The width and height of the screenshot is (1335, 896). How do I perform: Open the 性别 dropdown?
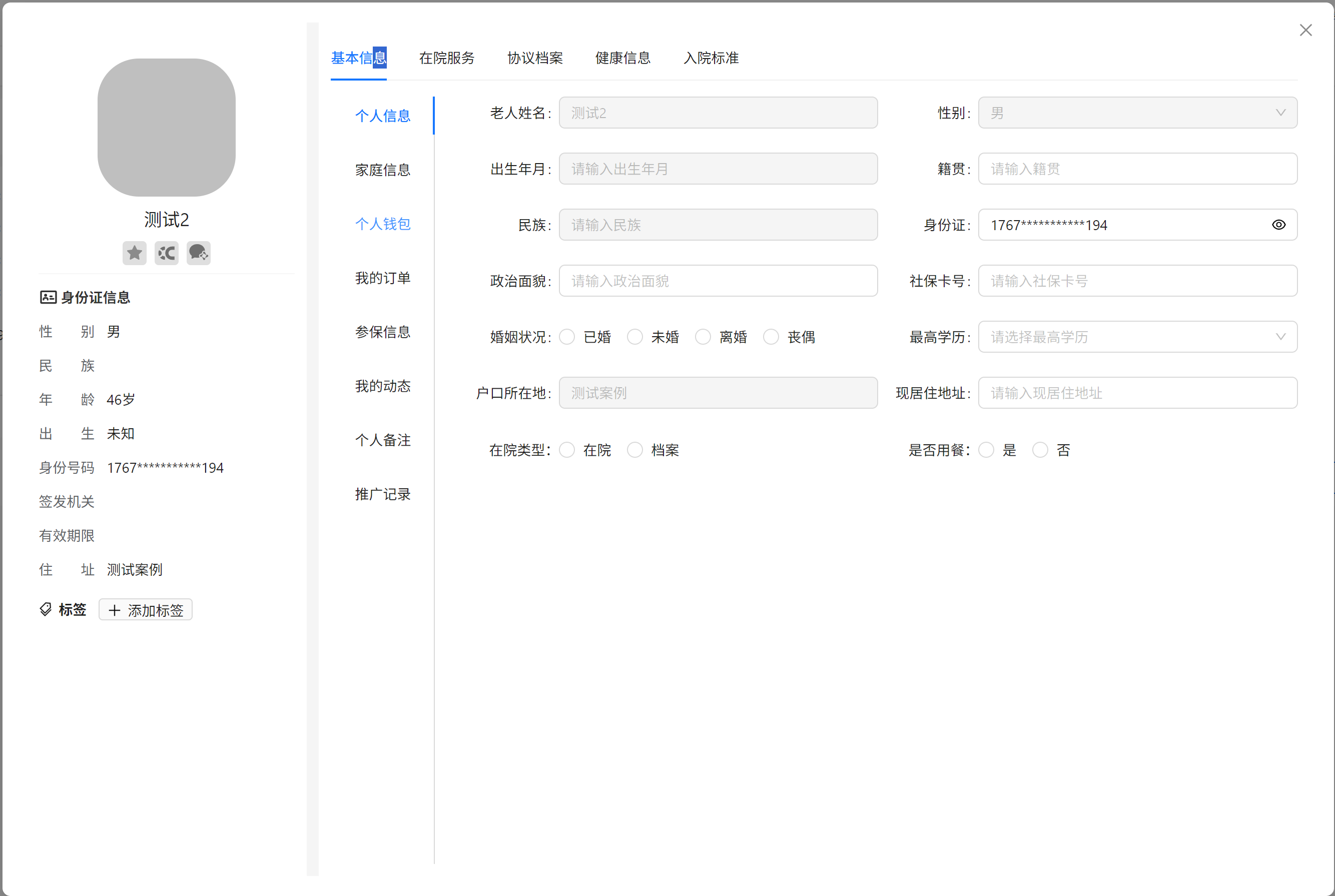click(x=1137, y=113)
